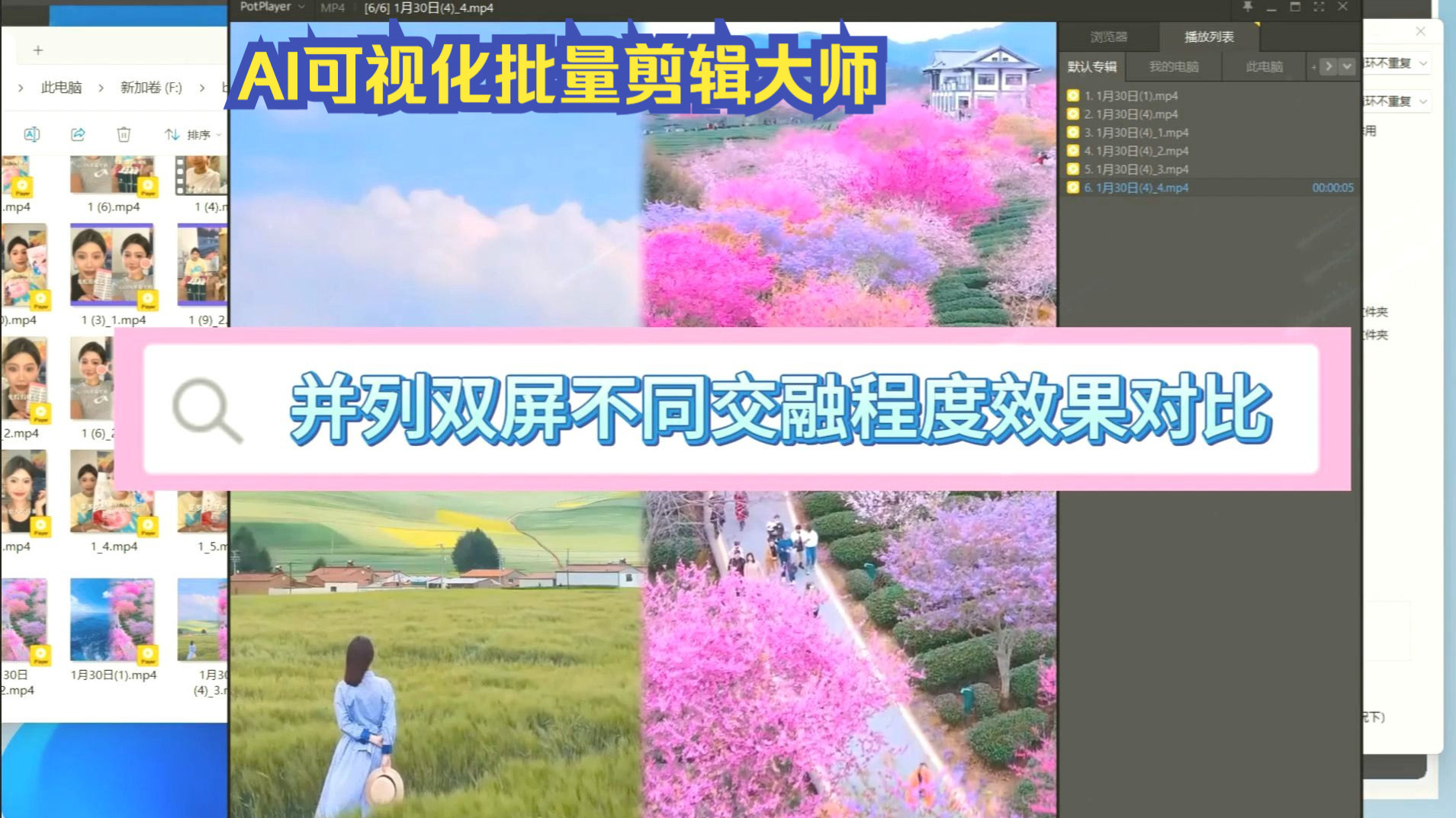Go to 新加卷 (F:) in Explorer breadcrumb
The height and width of the screenshot is (818, 1456).
click(151, 88)
